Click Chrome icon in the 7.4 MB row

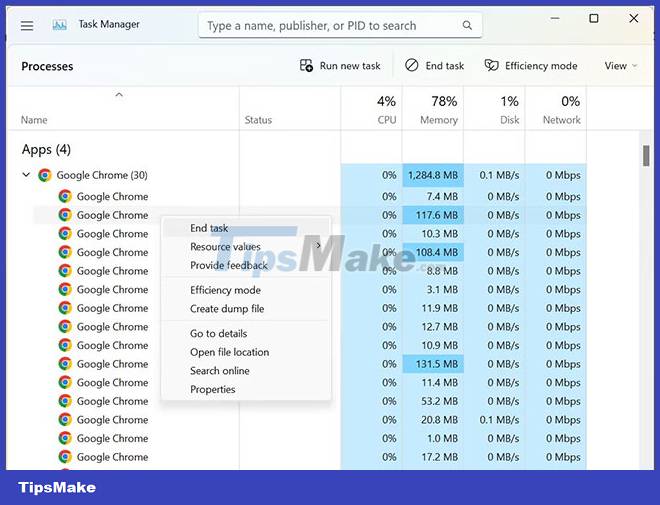coord(65,196)
